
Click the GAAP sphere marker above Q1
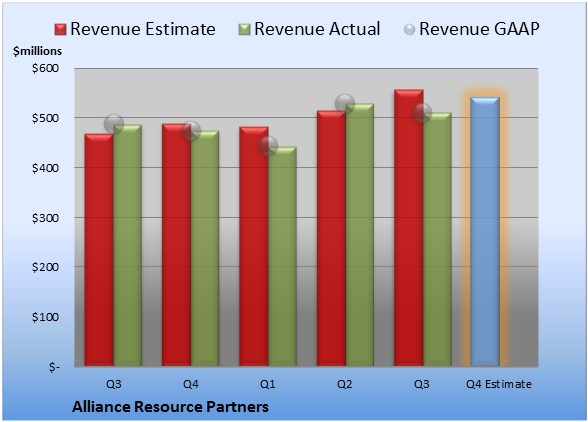268,146
